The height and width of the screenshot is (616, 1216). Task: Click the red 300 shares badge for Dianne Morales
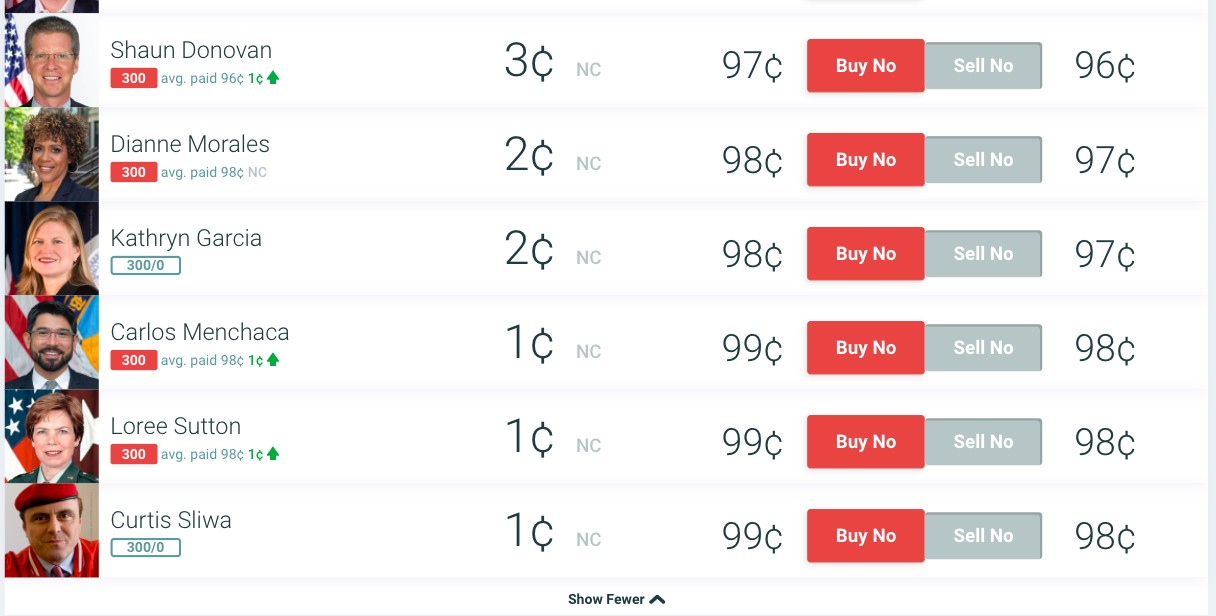coord(134,172)
